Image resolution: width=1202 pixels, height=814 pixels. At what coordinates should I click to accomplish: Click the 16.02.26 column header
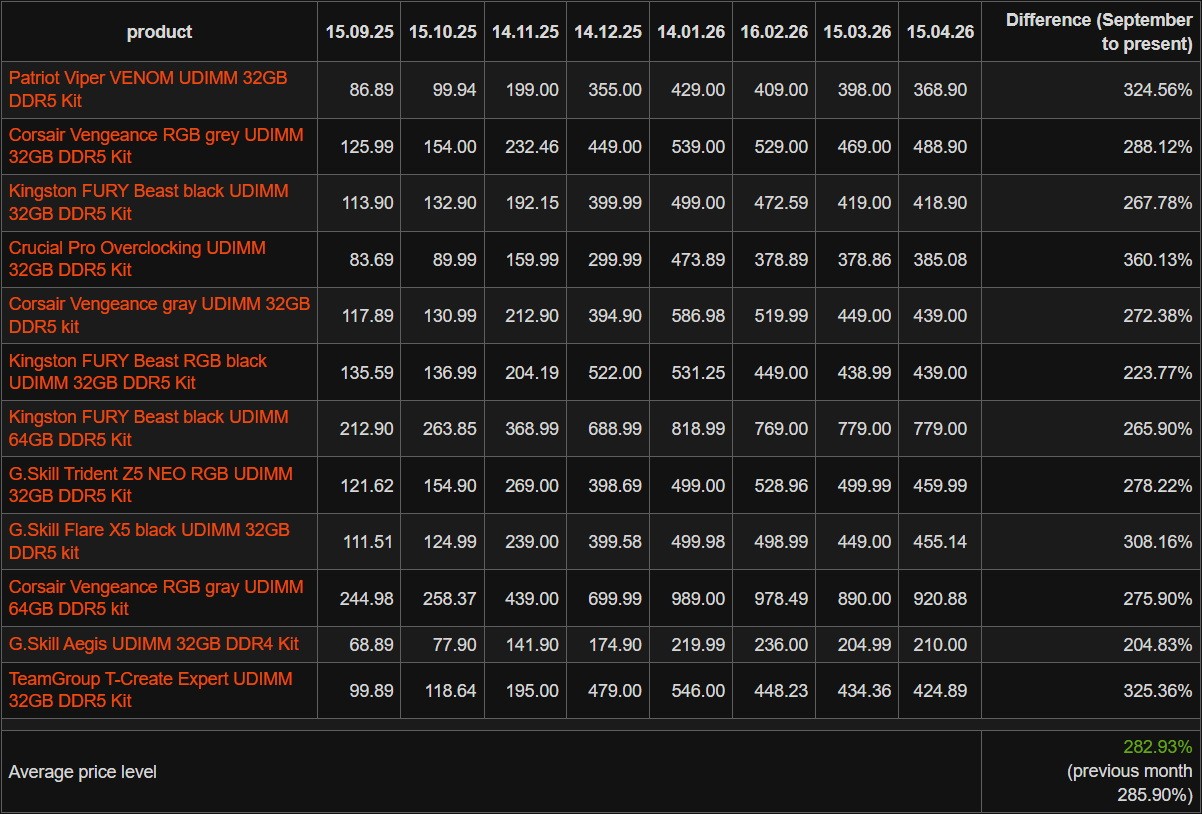pyautogui.click(x=774, y=32)
